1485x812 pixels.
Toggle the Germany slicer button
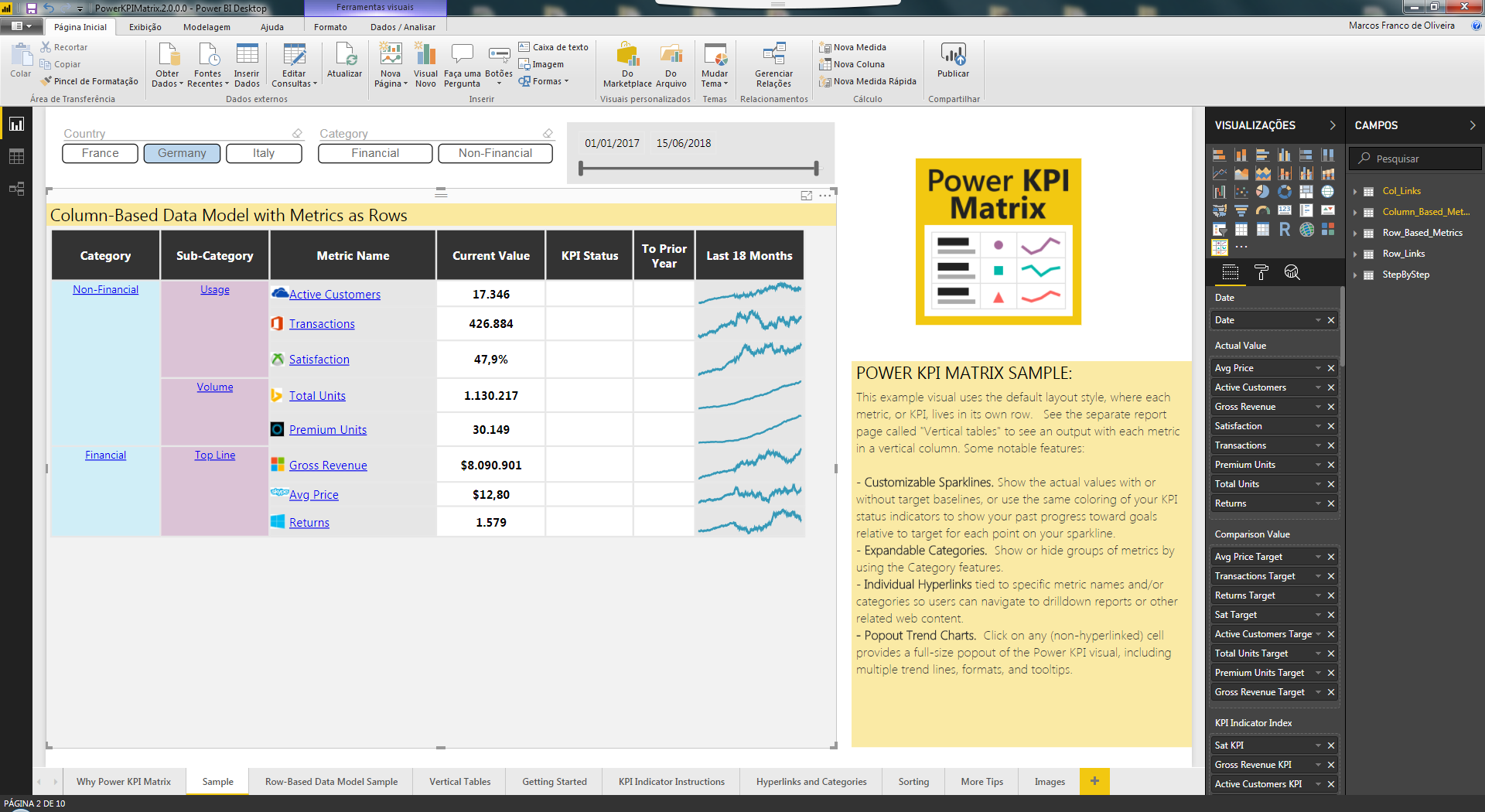pos(182,153)
